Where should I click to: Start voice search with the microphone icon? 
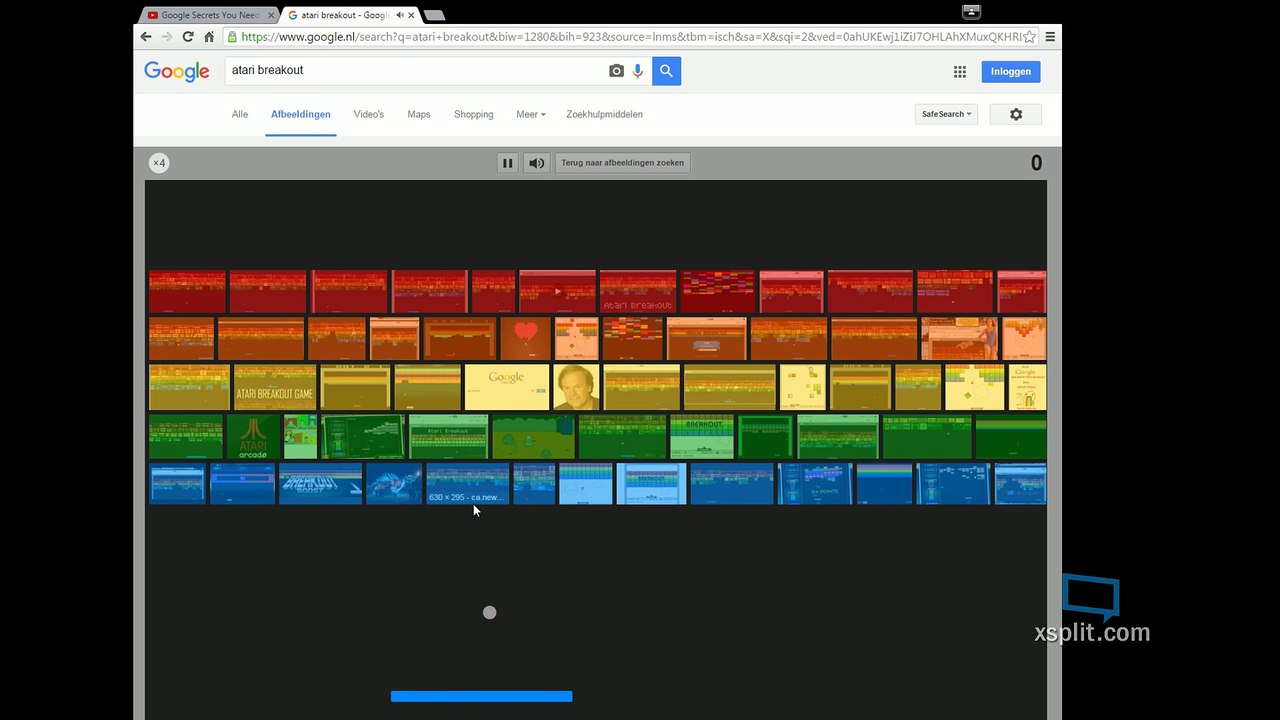tap(638, 71)
